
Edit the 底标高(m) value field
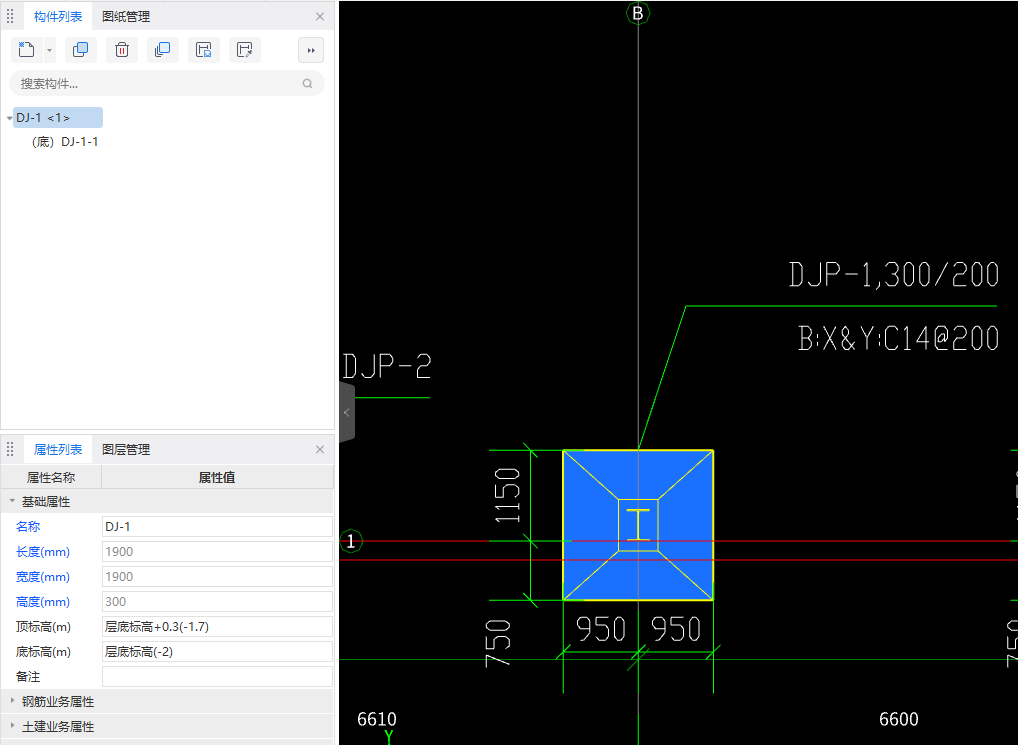[217, 652]
